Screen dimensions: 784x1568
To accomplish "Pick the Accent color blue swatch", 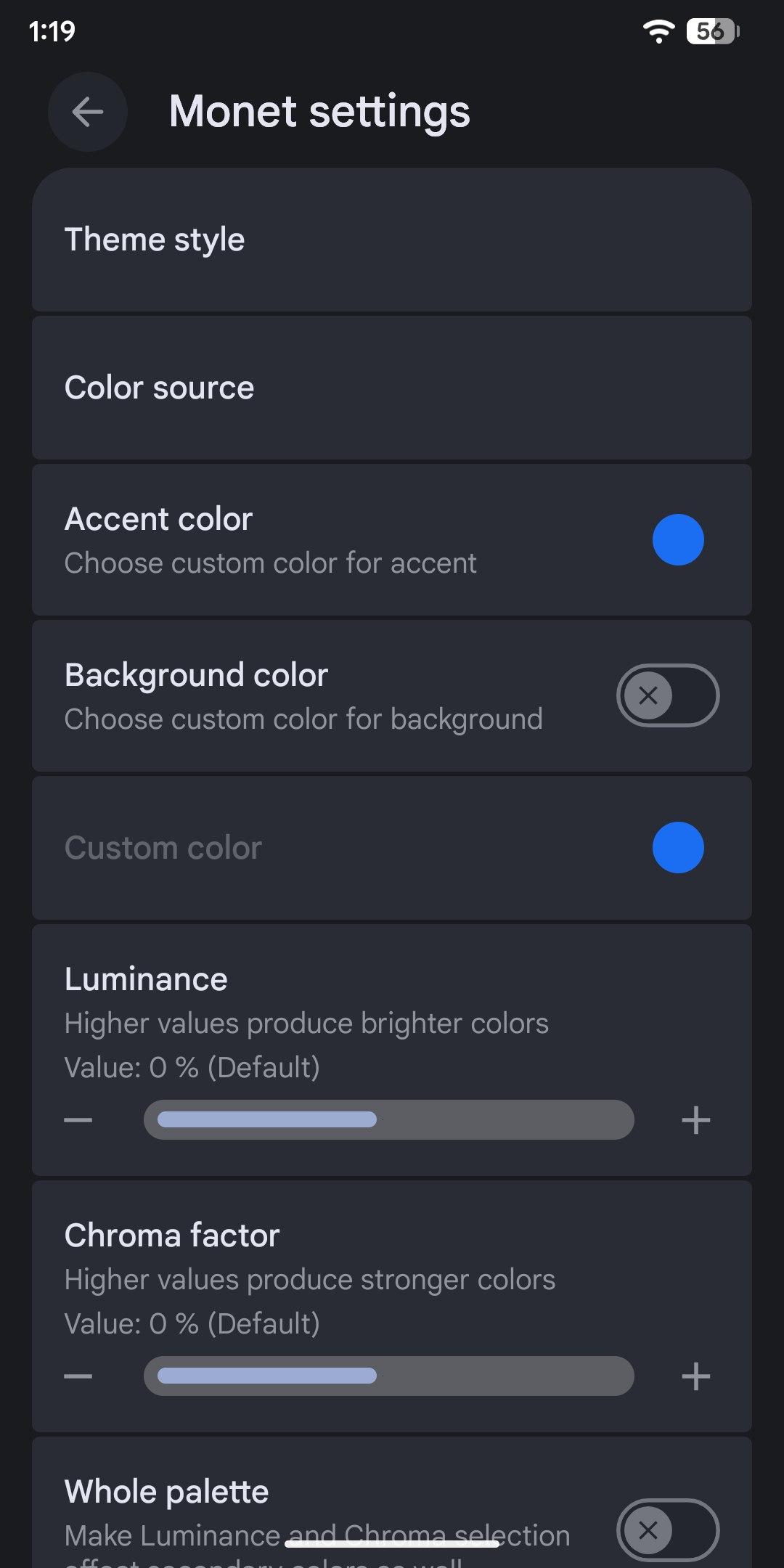I will coord(678,540).
